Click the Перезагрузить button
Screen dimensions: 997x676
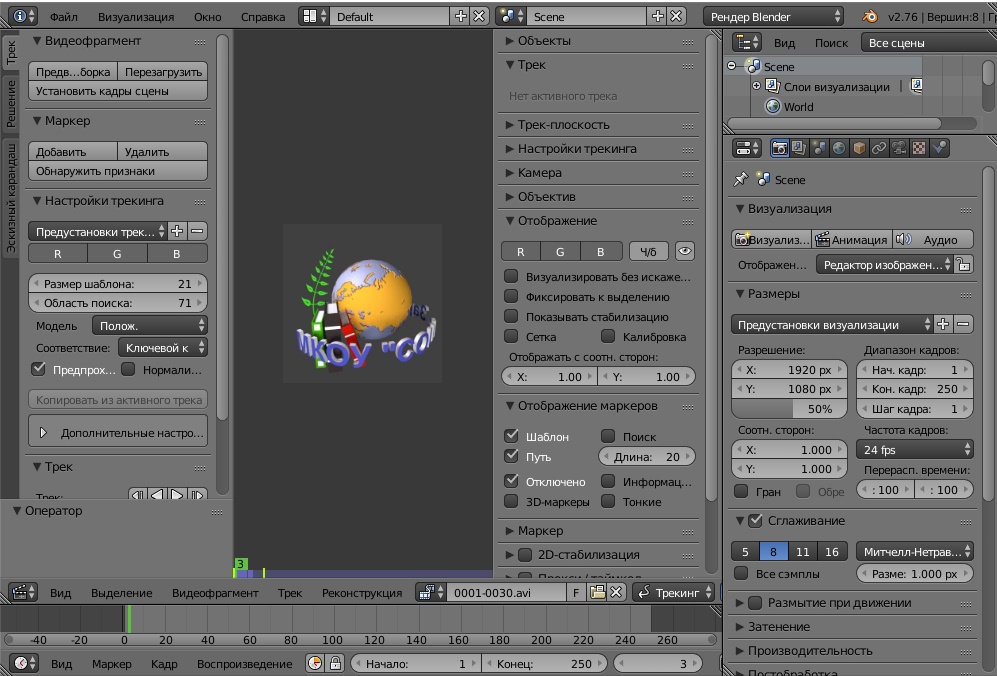click(163, 71)
